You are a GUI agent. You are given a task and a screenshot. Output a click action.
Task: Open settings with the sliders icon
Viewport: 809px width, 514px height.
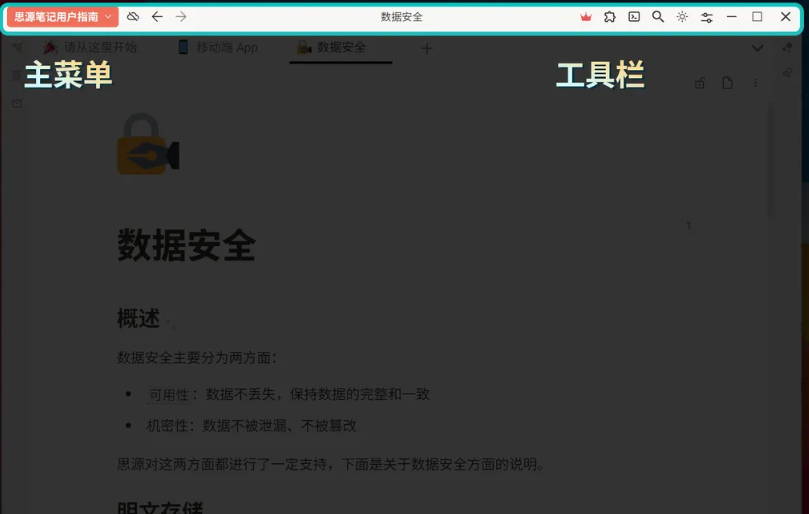706,17
